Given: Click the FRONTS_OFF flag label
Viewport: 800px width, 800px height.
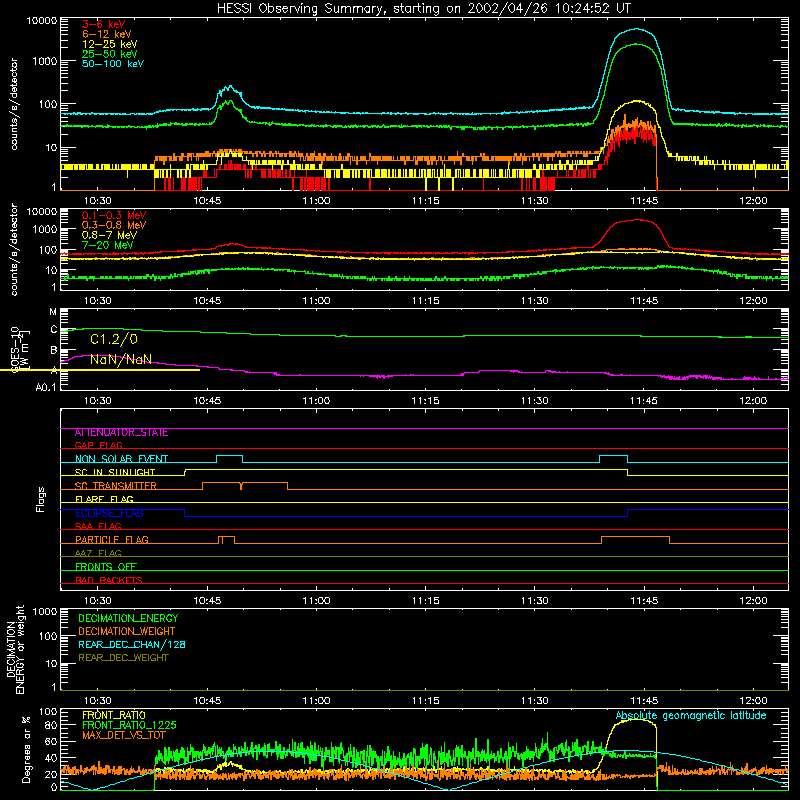Looking at the screenshot, I should [x=106, y=566].
